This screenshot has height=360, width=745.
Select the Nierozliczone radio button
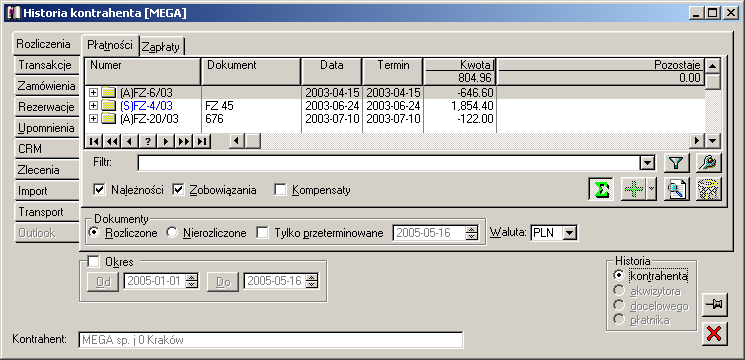pos(172,233)
